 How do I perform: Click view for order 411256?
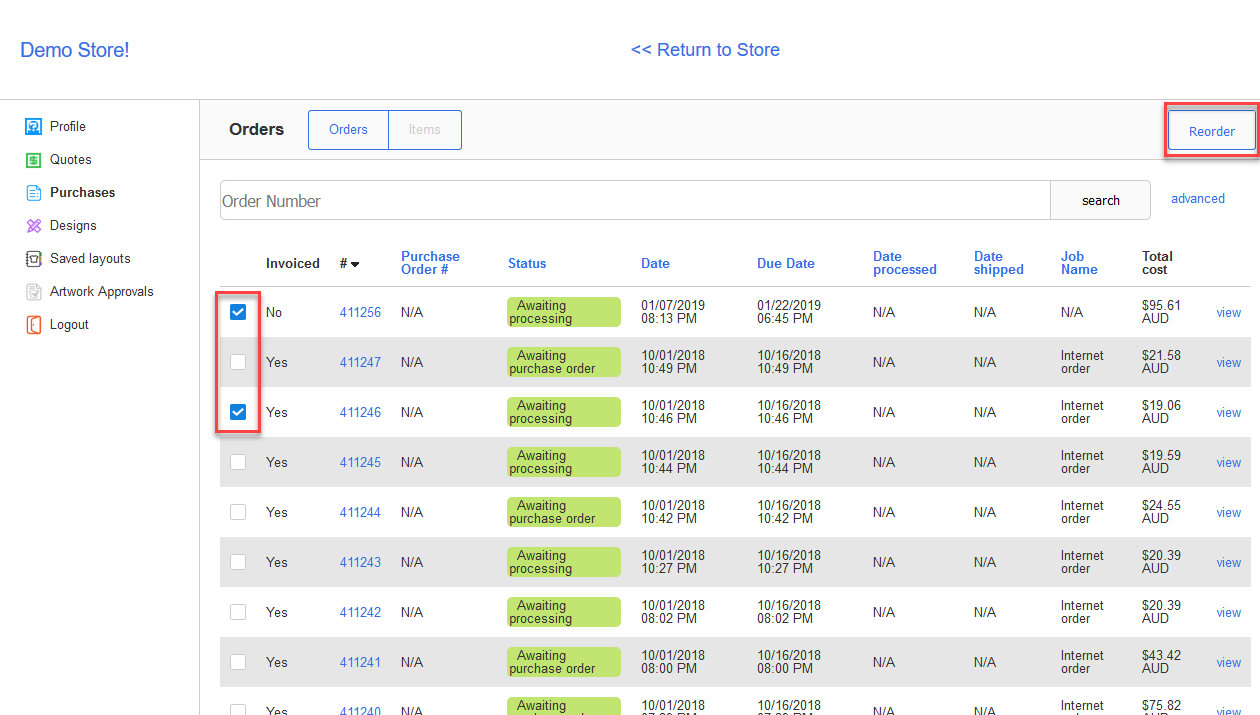coord(1229,312)
